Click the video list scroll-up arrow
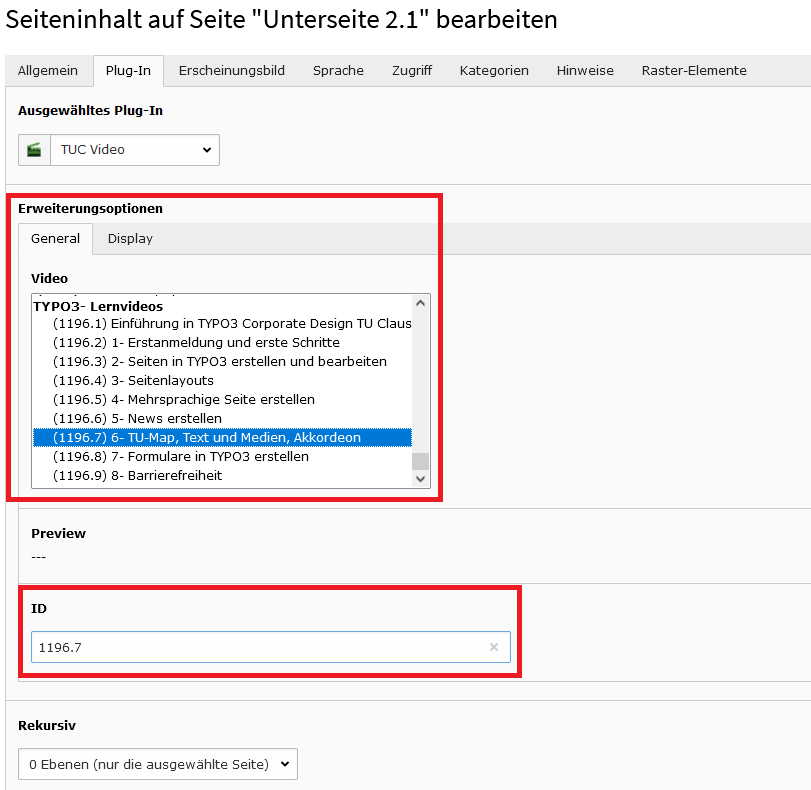811x790 pixels. point(421,303)
